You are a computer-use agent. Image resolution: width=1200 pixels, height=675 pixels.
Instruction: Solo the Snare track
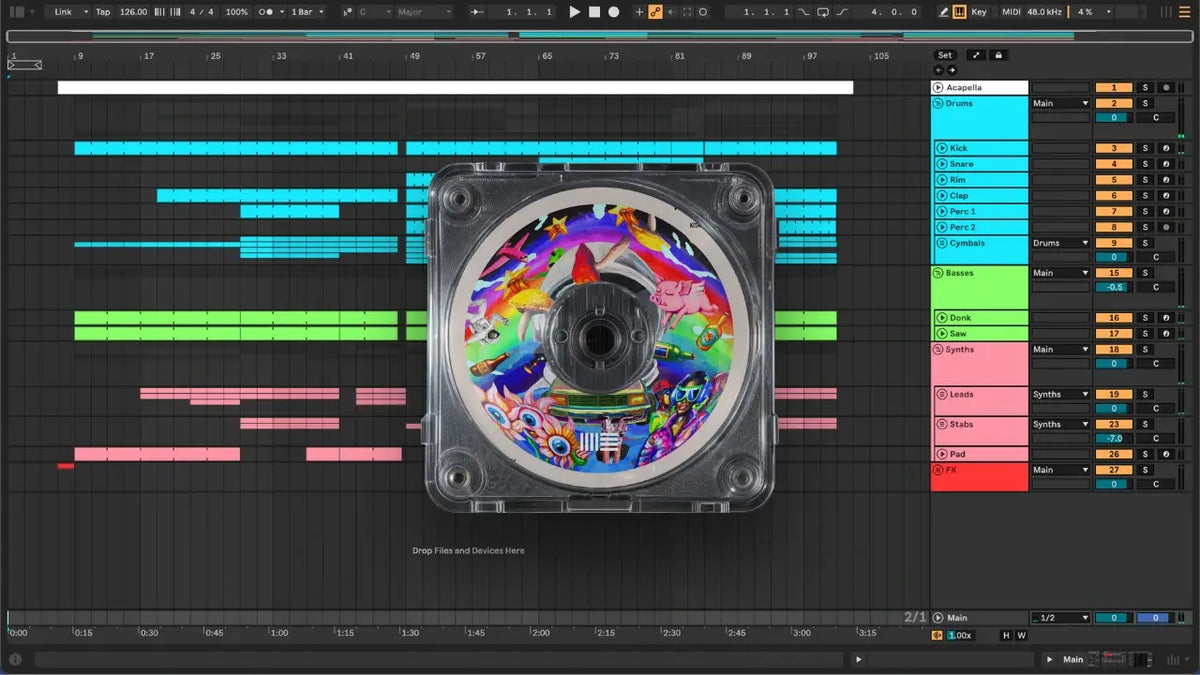pyautogui.click(x=1146, y=164)
